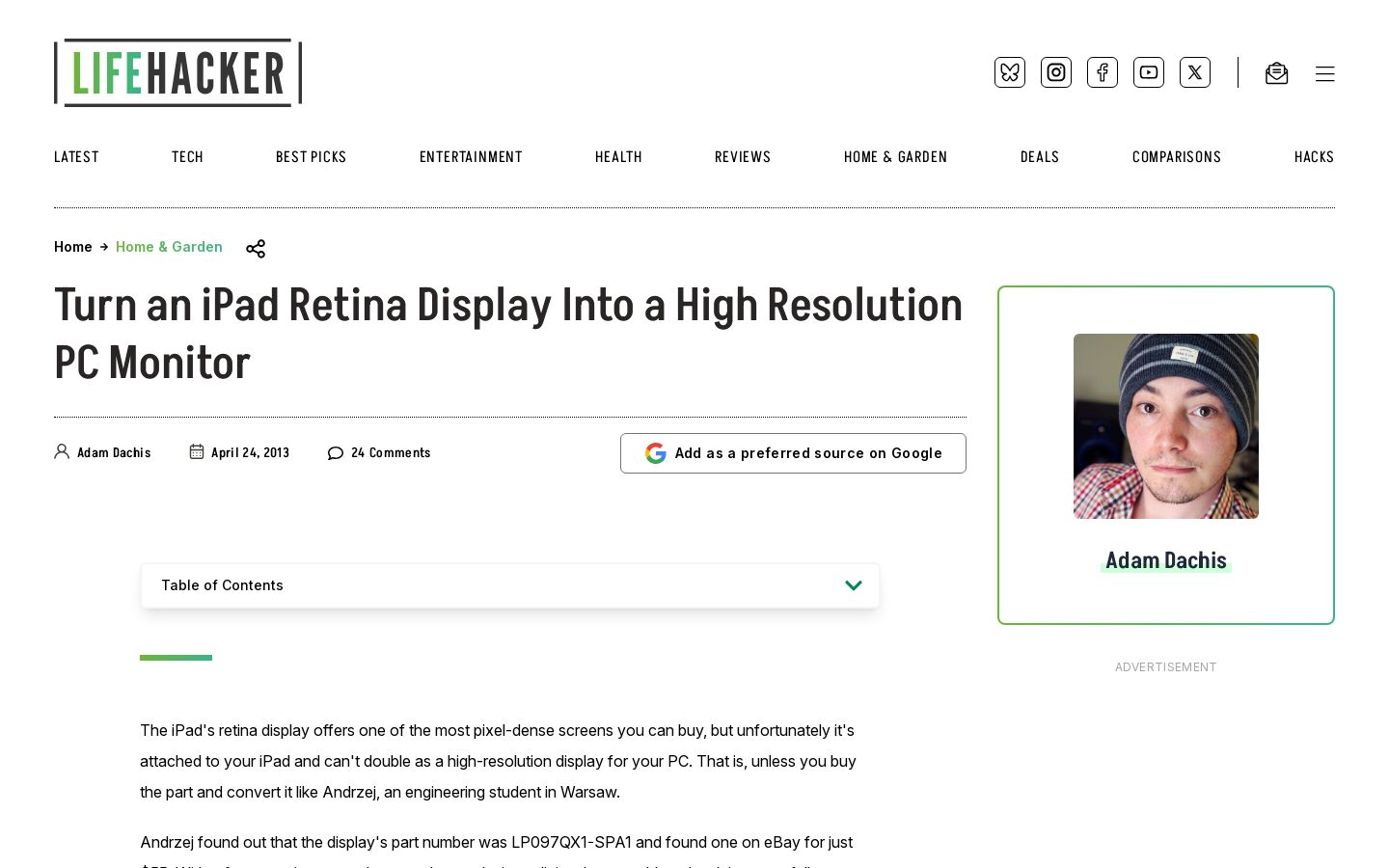Expand the Table of Contents

pyautogui.click(x=510, y=585)
